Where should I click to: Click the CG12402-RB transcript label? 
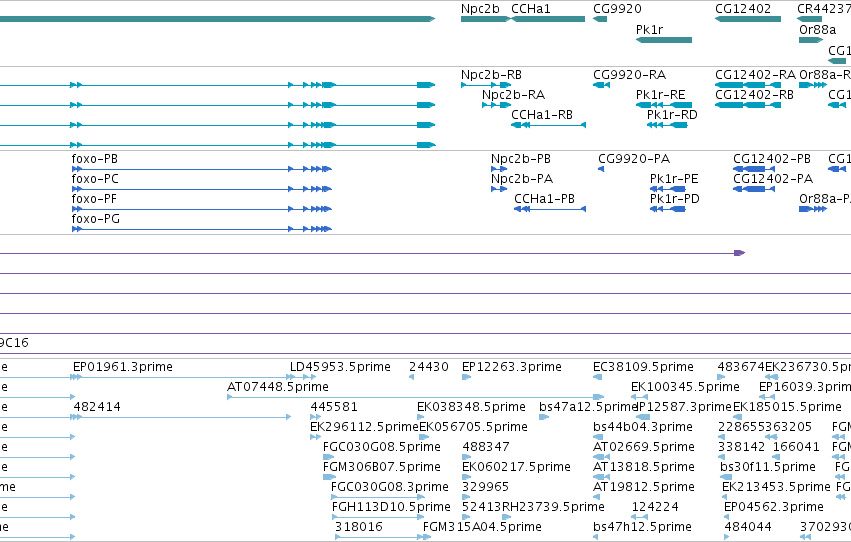pyautogui.click(x=754, y=95)
